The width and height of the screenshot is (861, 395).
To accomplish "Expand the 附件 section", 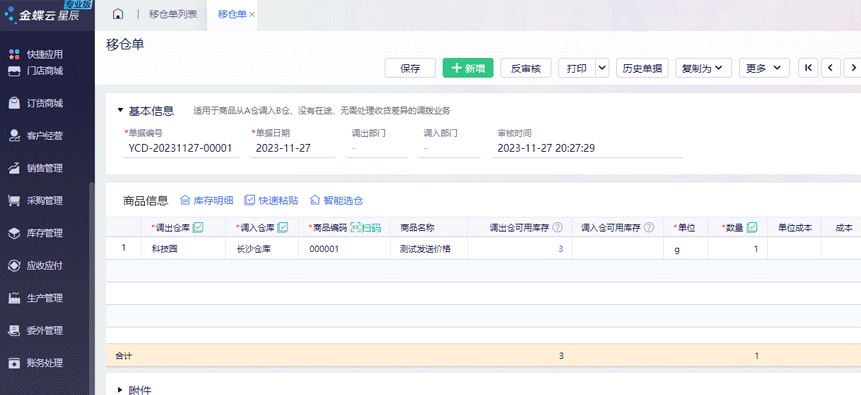I will [x=120, y=390].
